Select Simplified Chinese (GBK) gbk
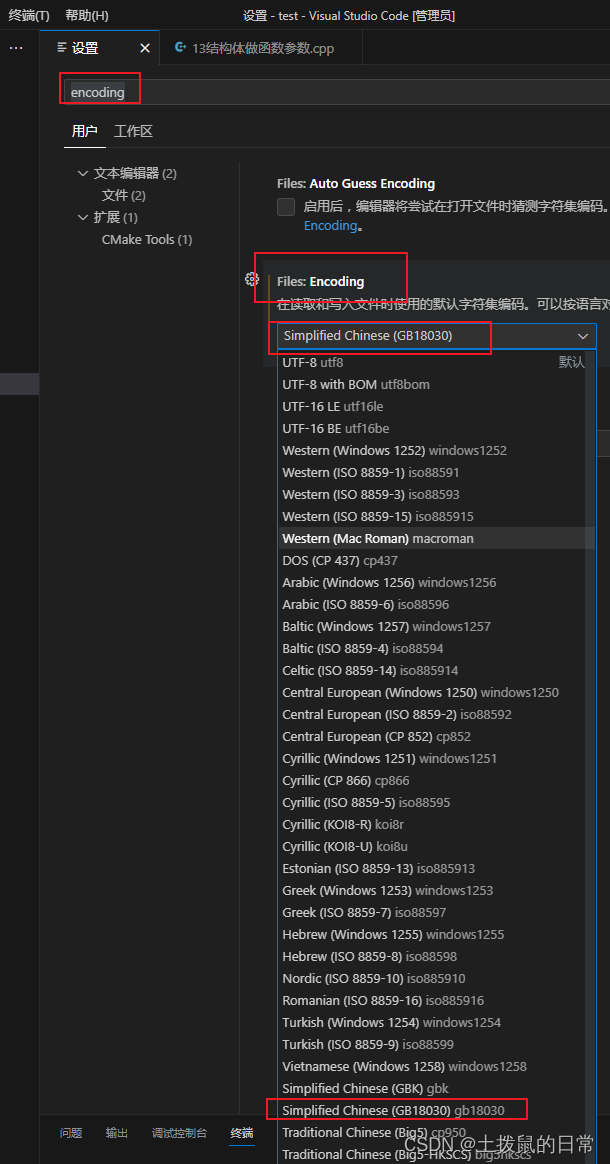Screen dimensions: 610x1164 [x=436, y=1088]
